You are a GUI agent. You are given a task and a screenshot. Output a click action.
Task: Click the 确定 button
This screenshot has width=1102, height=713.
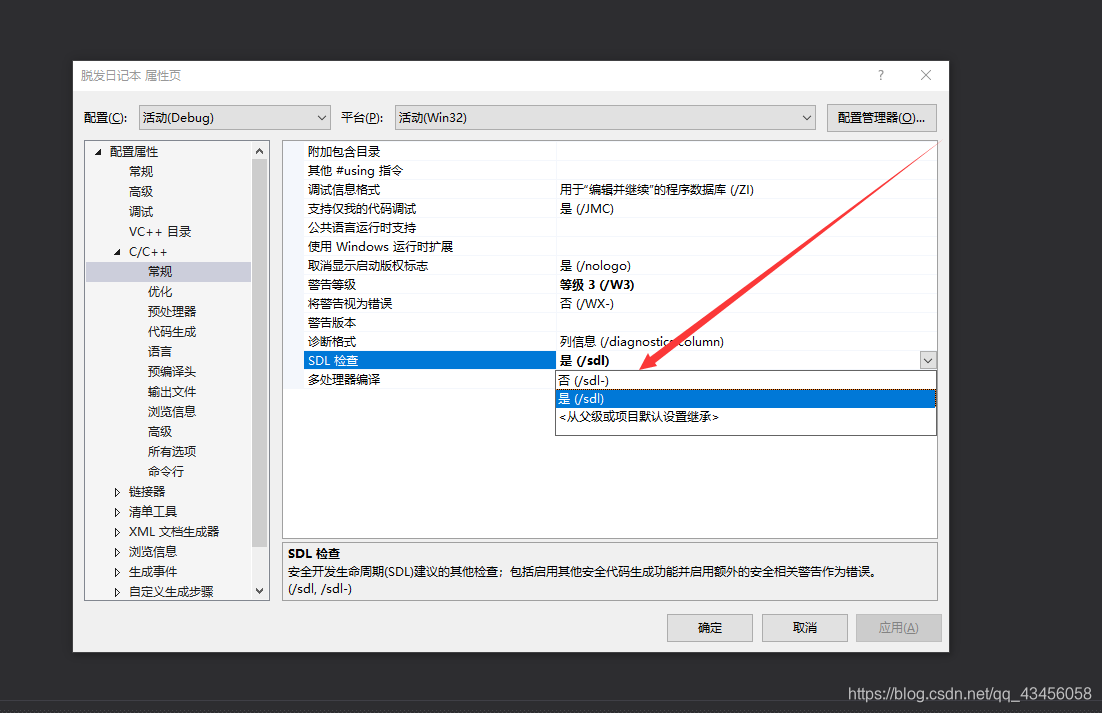710,627
